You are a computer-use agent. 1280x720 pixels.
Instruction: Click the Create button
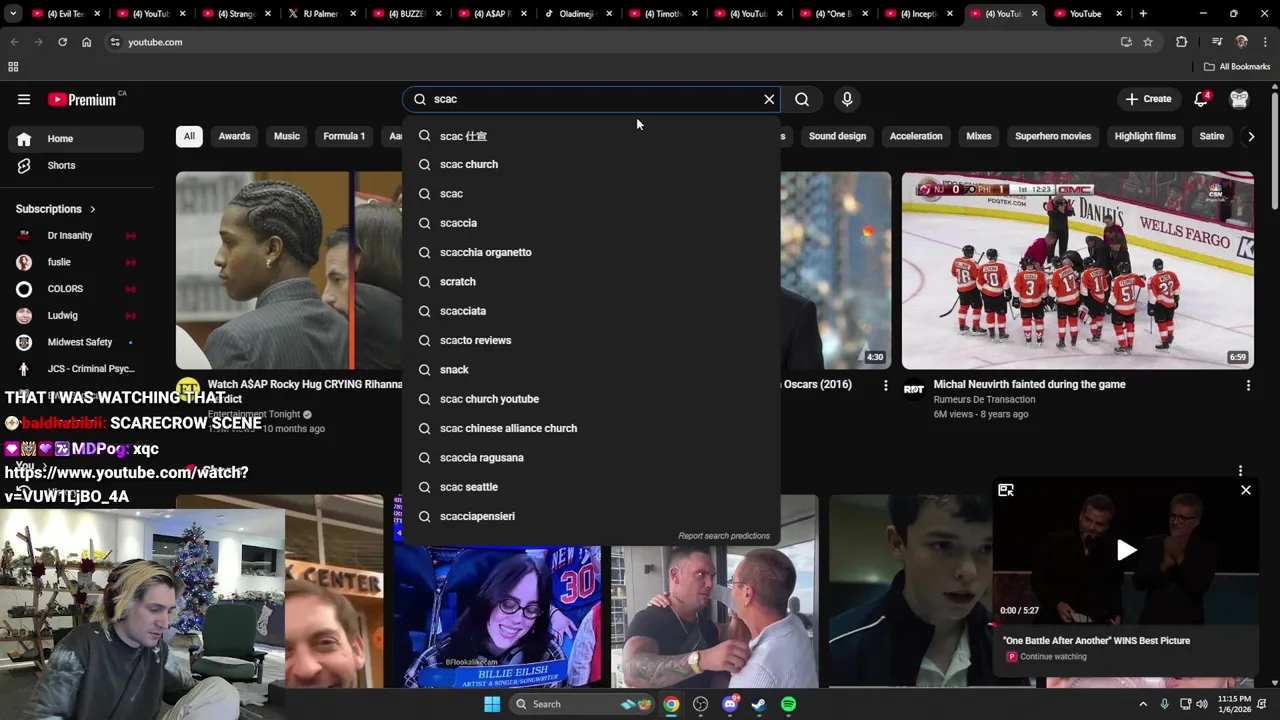(x=1148, y=99)
